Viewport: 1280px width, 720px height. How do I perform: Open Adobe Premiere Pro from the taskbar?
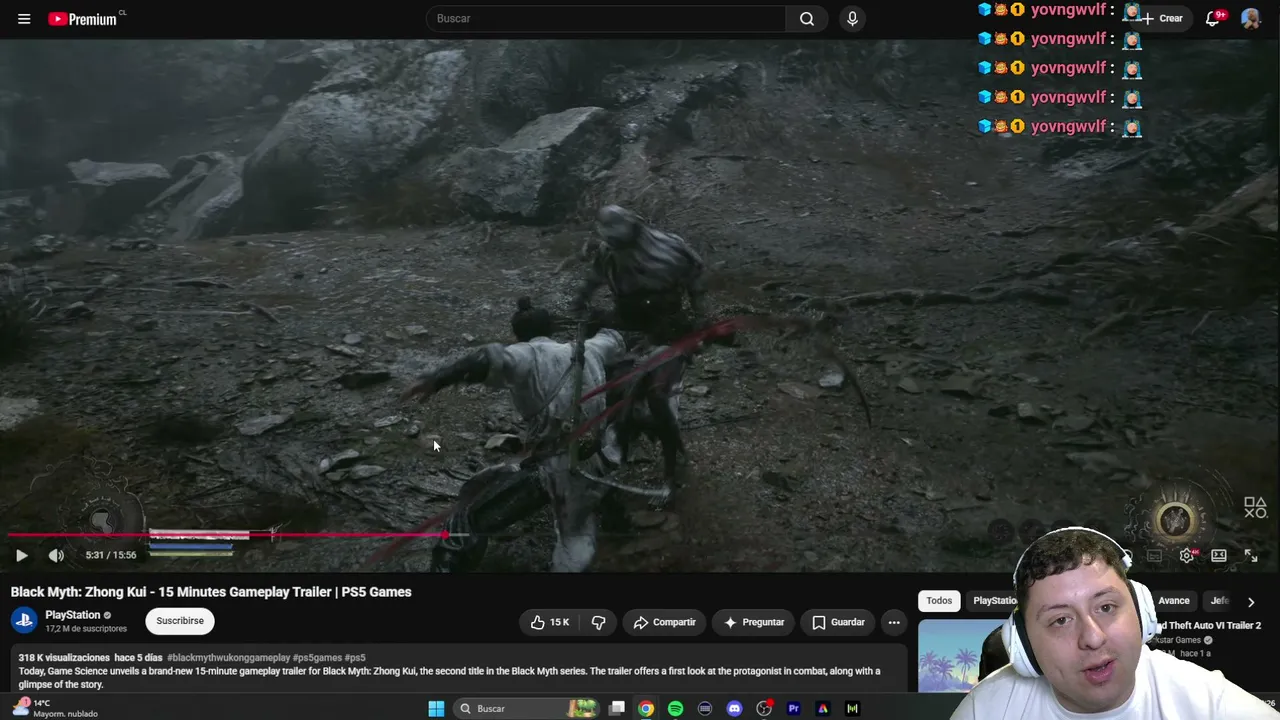(794, 709)
